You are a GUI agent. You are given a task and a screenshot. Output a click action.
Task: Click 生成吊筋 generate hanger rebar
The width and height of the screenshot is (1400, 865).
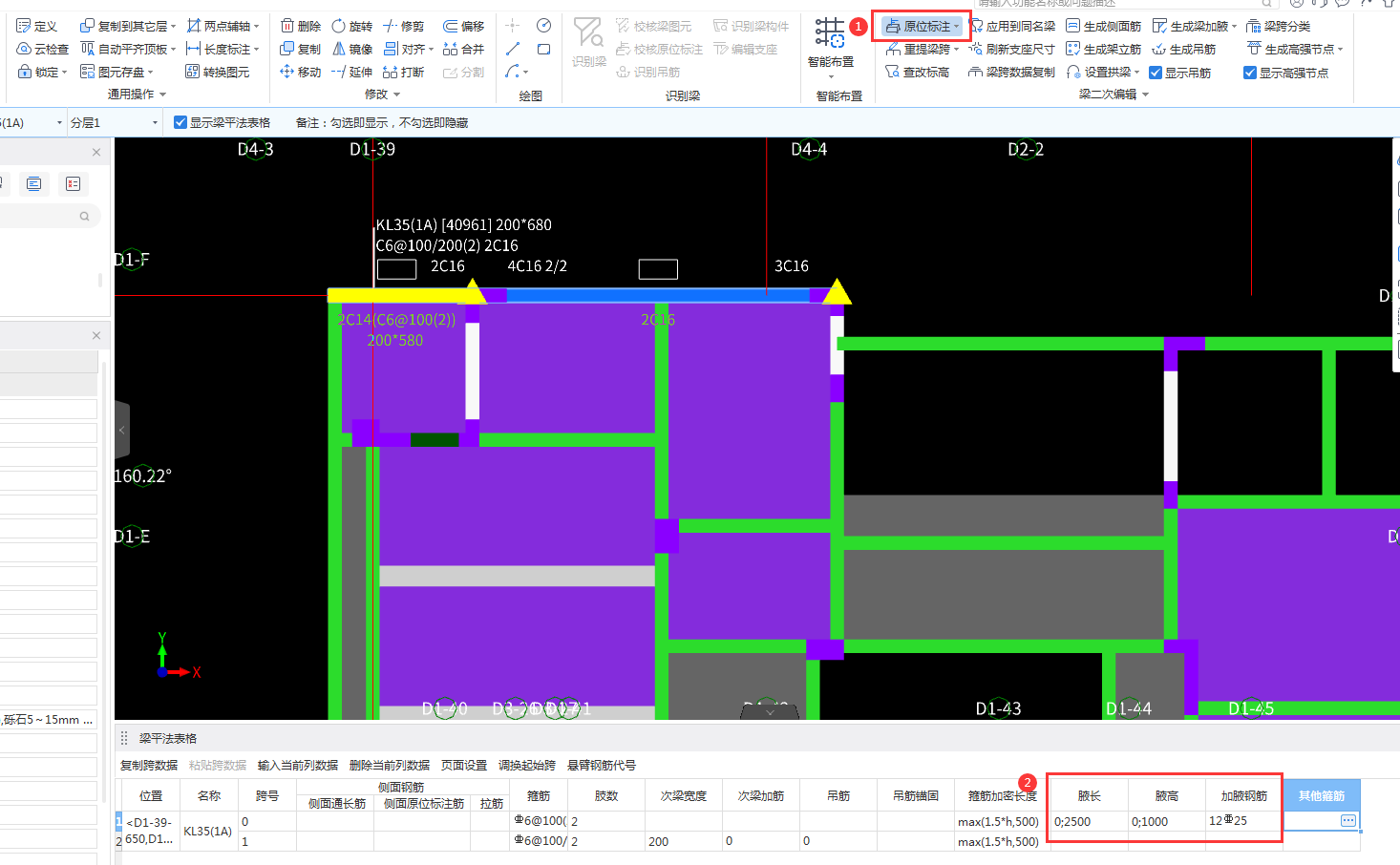coord(1184,49)
